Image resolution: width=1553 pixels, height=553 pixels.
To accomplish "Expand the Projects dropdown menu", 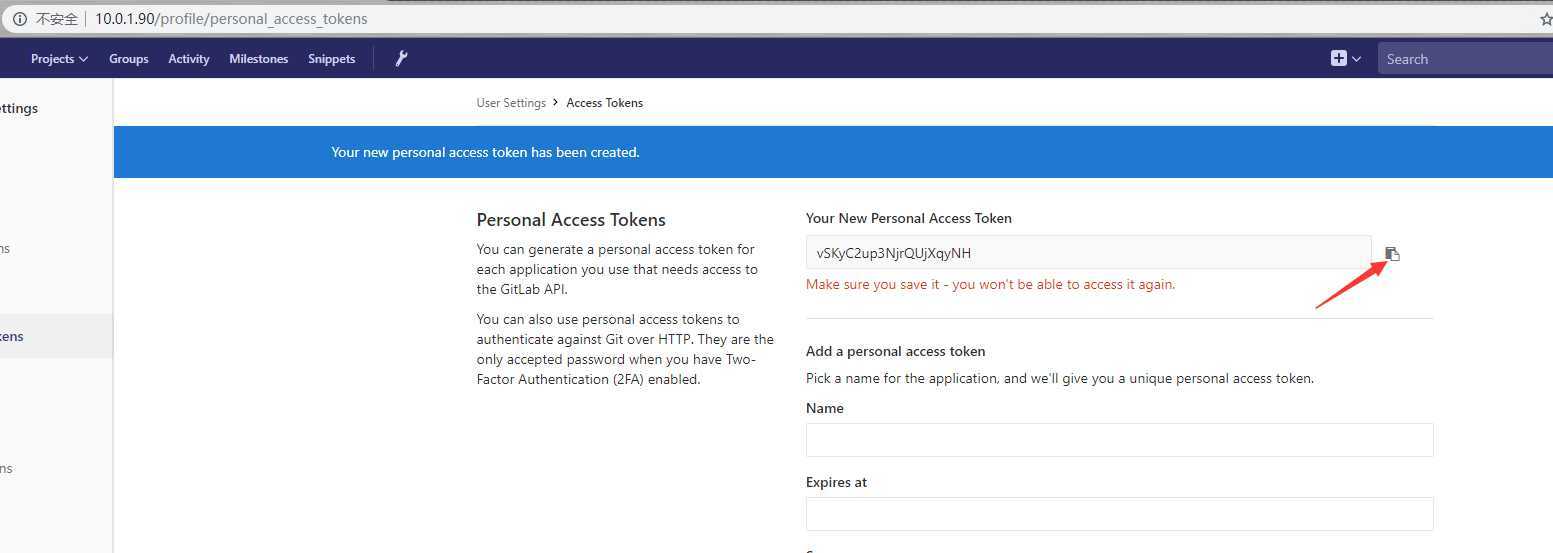I will (59, 59).
